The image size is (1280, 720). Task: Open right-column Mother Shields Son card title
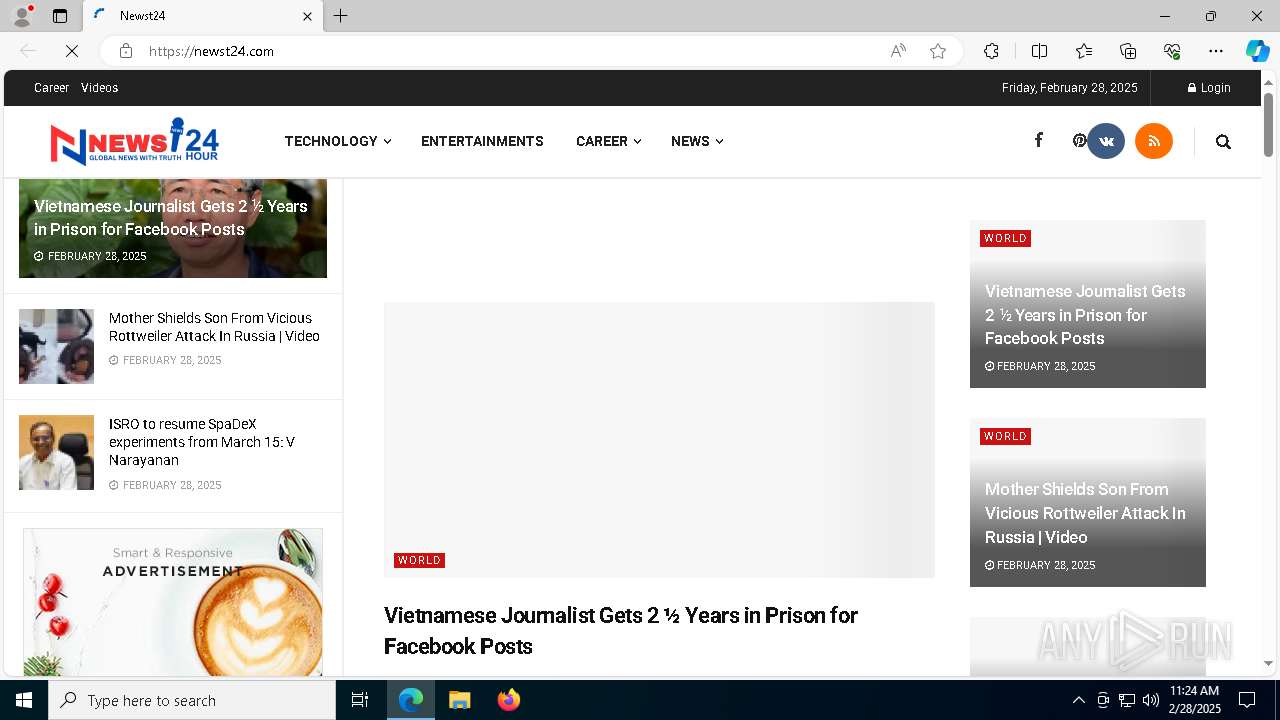1085,513
